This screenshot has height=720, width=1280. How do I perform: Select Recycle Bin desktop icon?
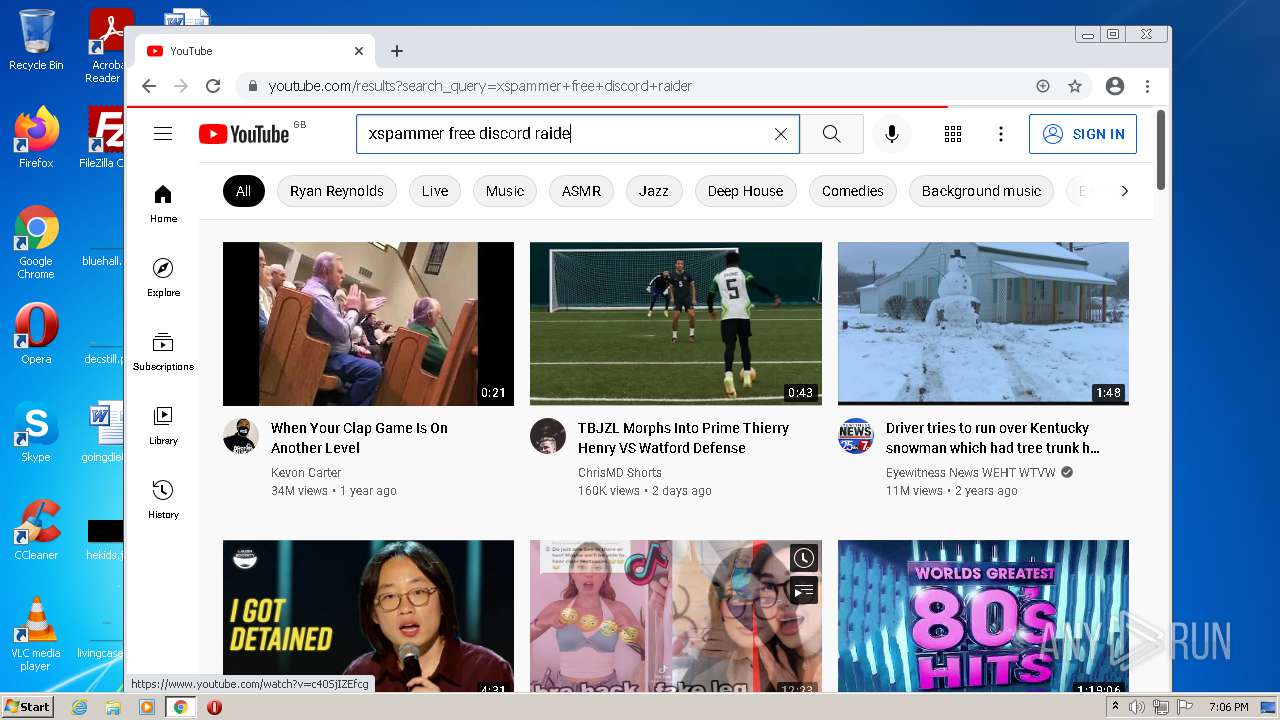pyautogui.click(x=36, y=40)
